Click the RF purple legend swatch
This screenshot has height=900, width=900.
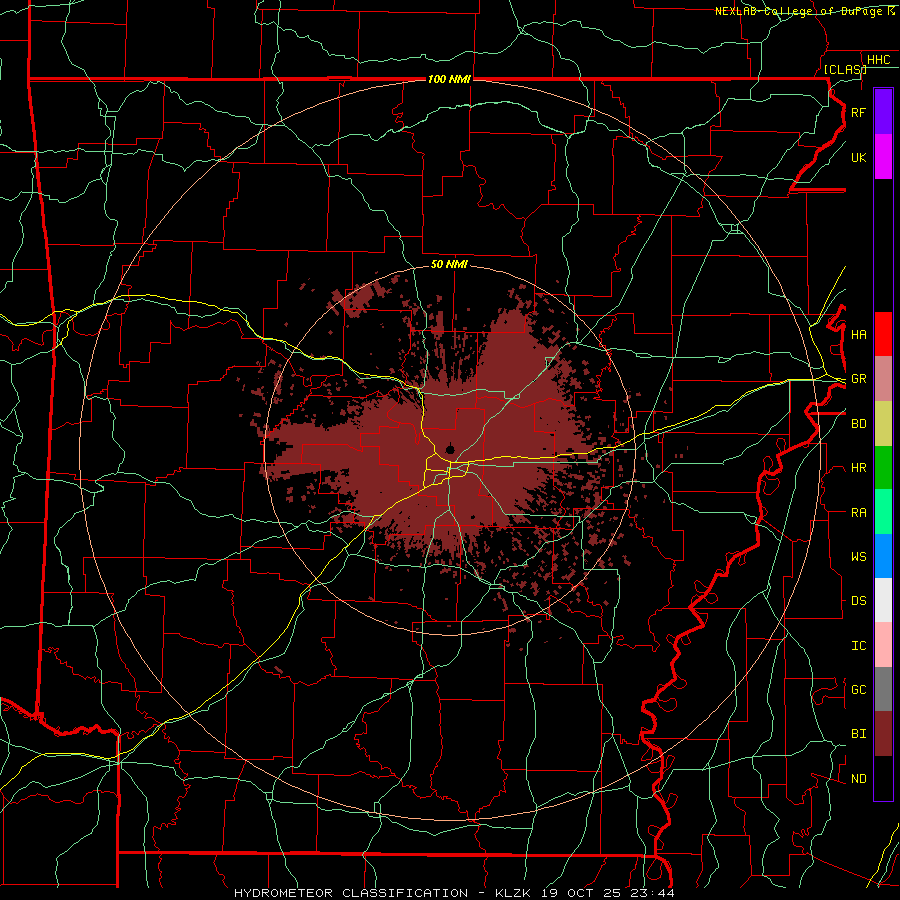[x=883, y=112]
